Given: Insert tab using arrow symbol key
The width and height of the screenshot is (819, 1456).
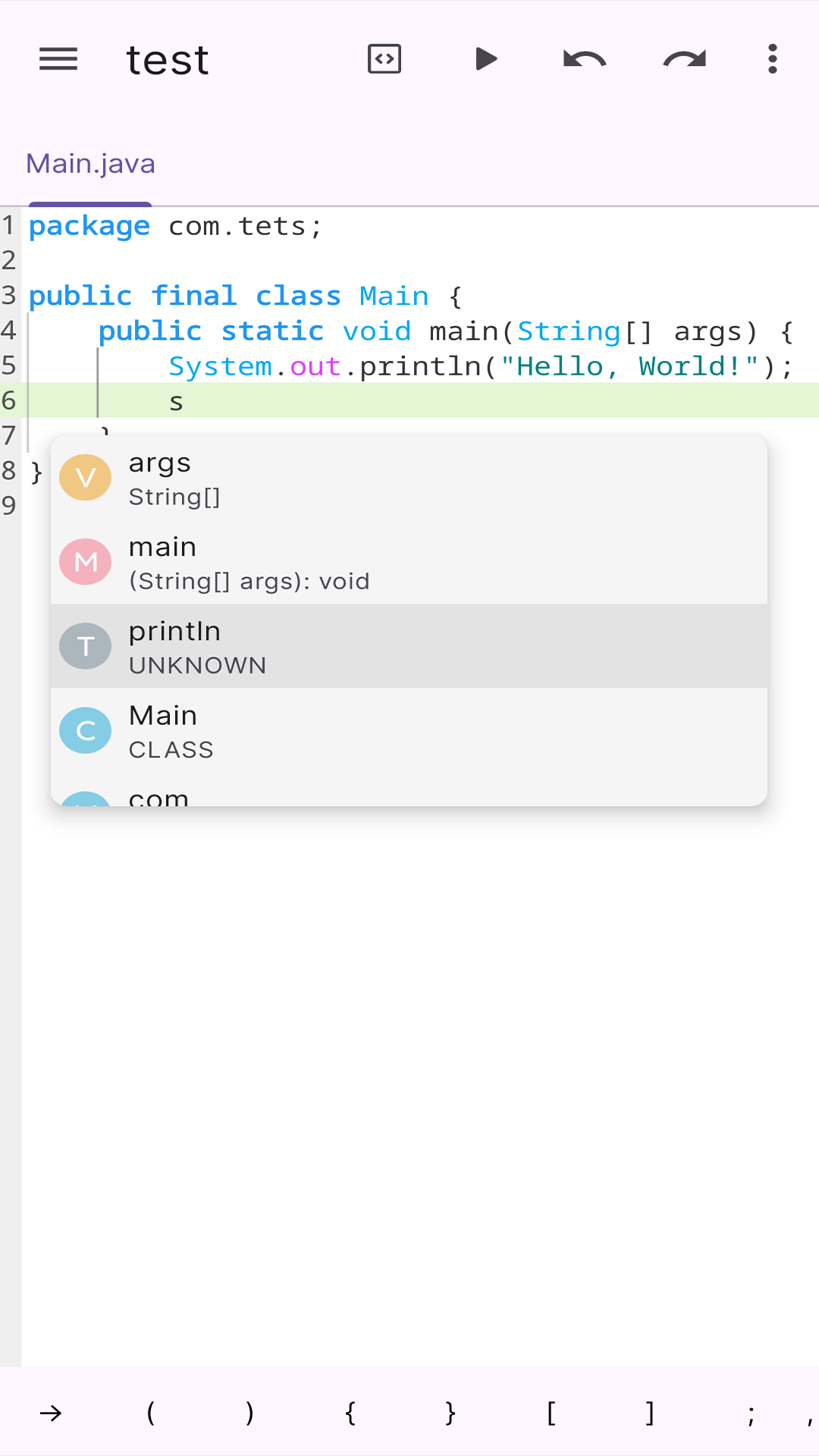Looking at the screenshot, I should point(51,1413).
